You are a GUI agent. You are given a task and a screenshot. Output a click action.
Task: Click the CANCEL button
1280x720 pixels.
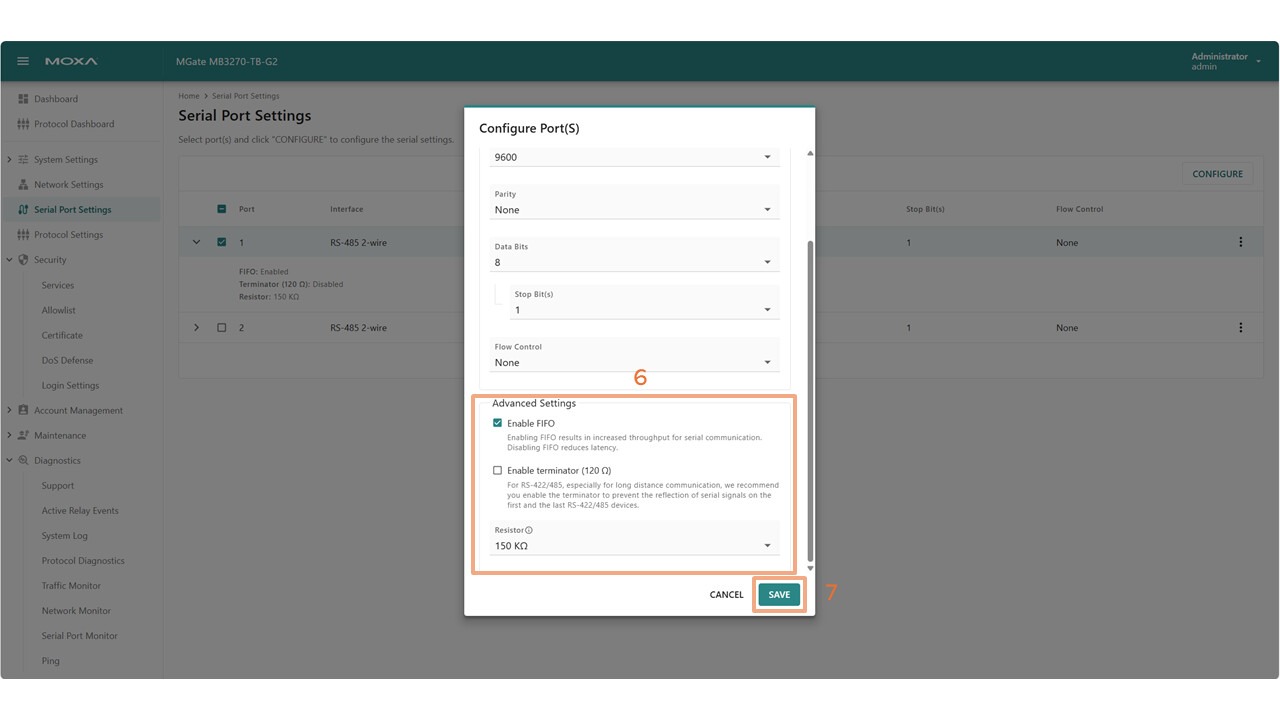pos(726,595)
